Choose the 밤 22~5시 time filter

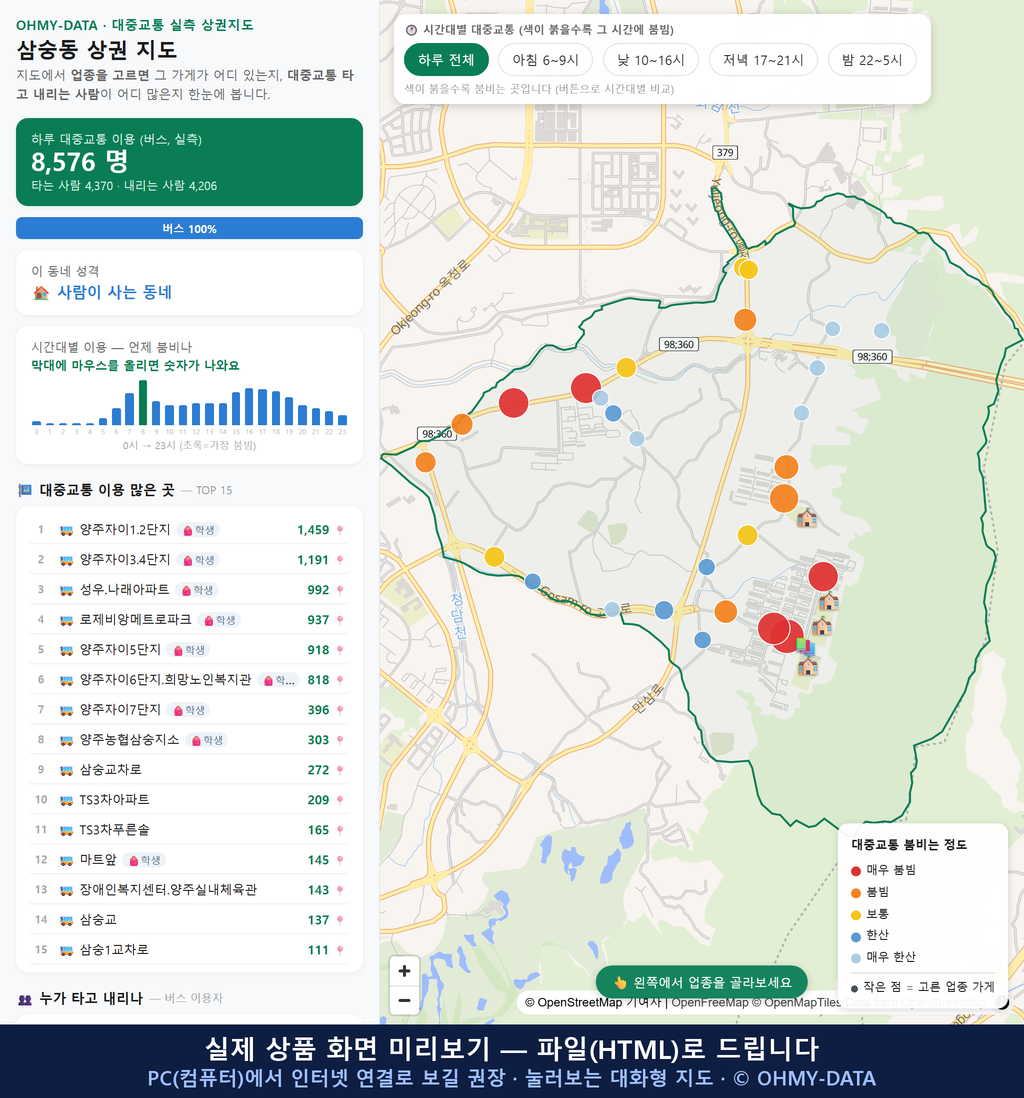872,60
